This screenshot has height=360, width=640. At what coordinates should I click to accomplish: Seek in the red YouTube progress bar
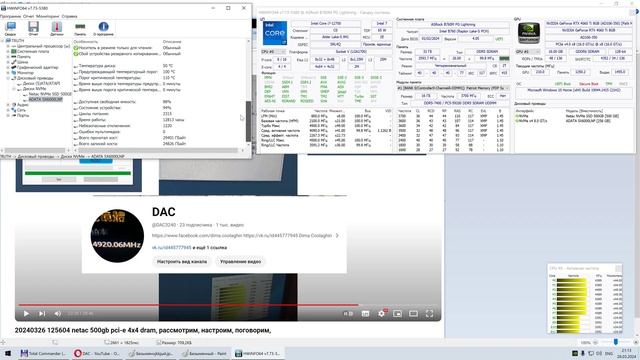[188, 305]
